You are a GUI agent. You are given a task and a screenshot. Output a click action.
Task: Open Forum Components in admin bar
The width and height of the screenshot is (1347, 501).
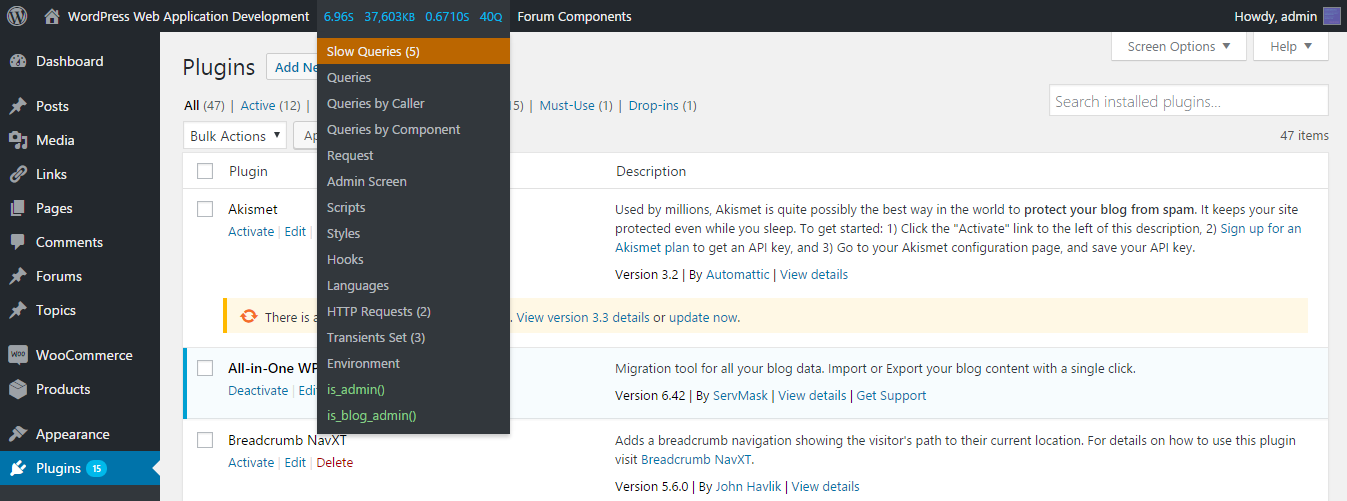coord(574,16)
